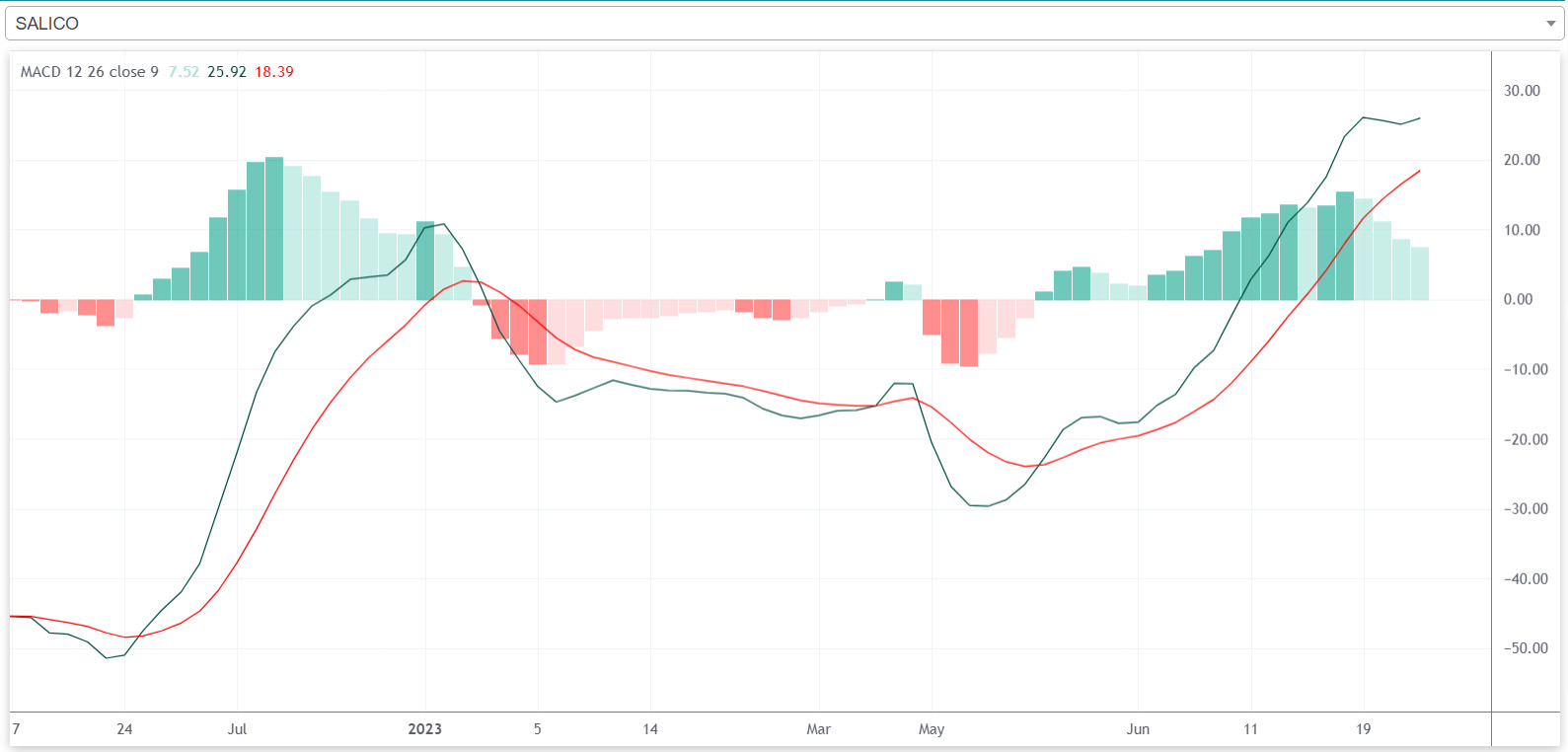Click the empty axis corner at bottom right
Image resolution: width=1568 pixels, height=752 pixels.
[1526, 729]
